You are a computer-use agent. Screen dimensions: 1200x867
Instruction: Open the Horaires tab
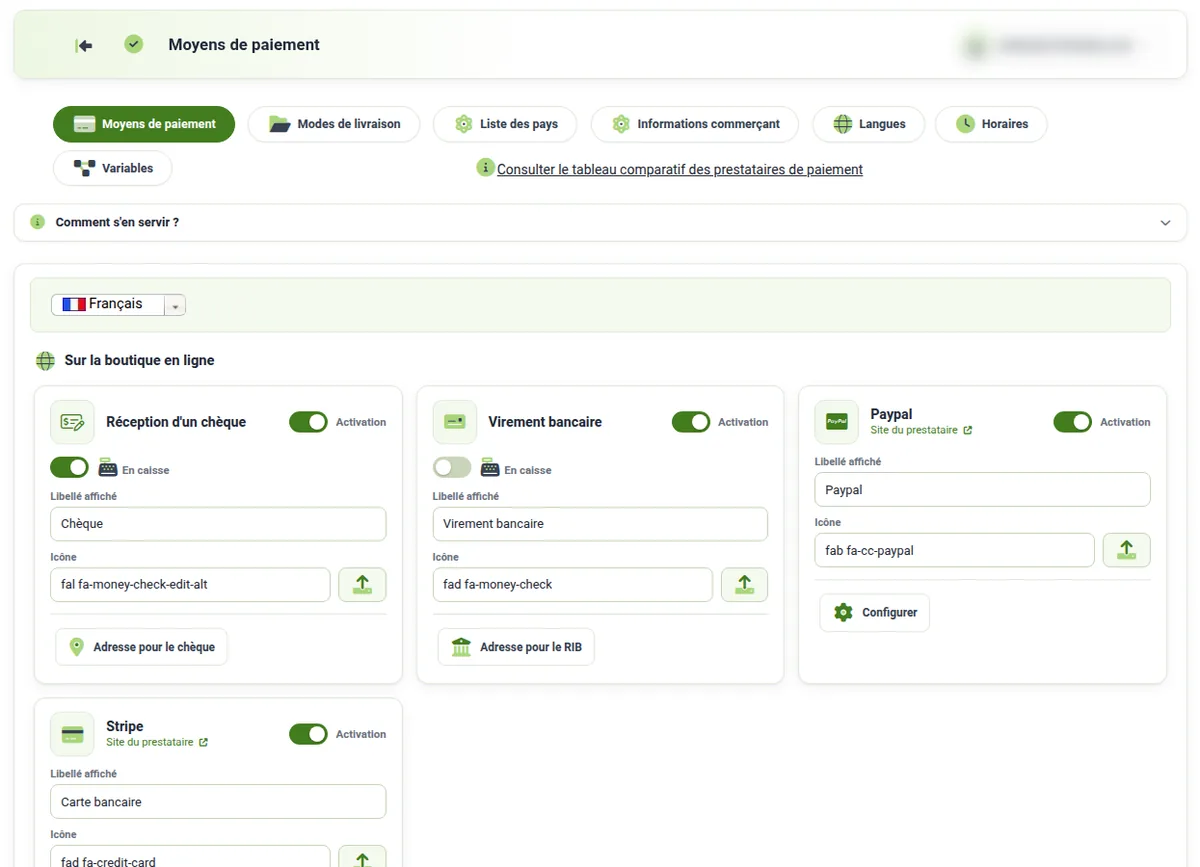pos(991,124)
